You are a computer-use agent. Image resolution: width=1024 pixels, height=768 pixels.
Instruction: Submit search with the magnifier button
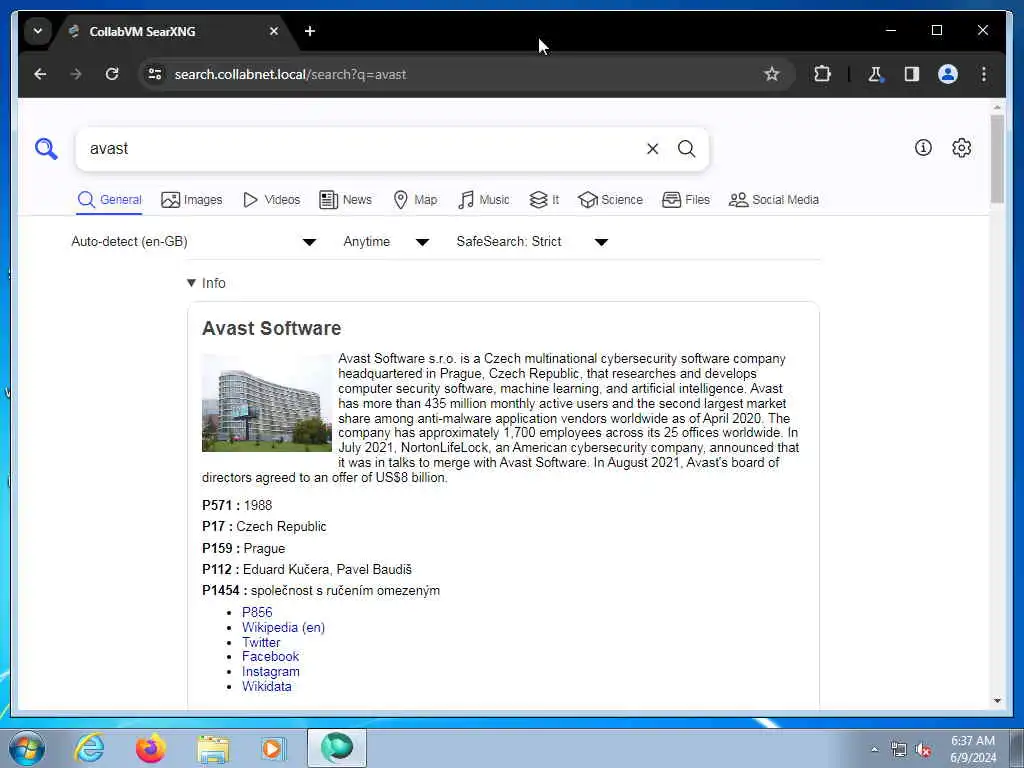point(686,149)
